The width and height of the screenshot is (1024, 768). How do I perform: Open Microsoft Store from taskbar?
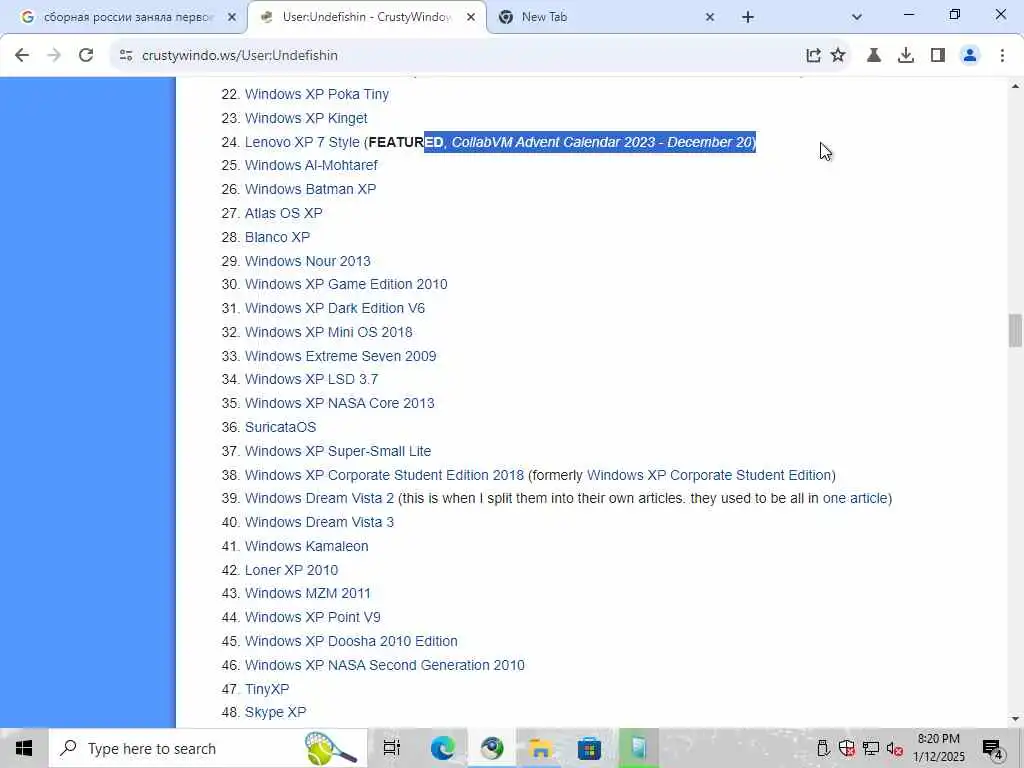589,748
